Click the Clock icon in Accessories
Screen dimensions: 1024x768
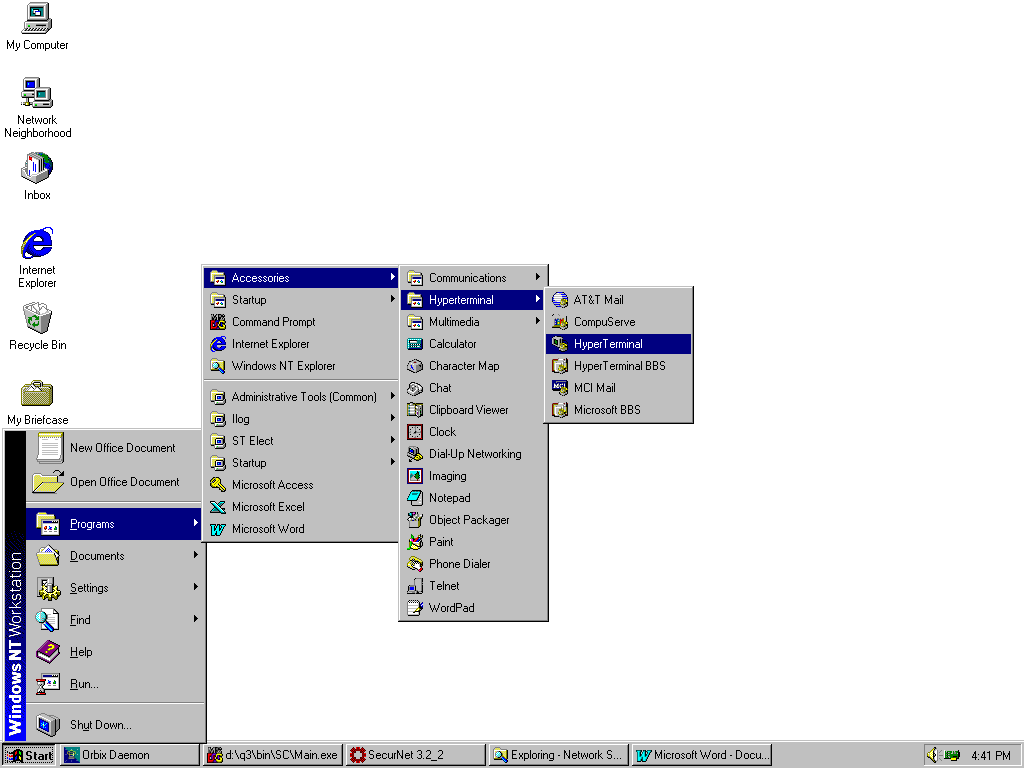coord(415,432)
